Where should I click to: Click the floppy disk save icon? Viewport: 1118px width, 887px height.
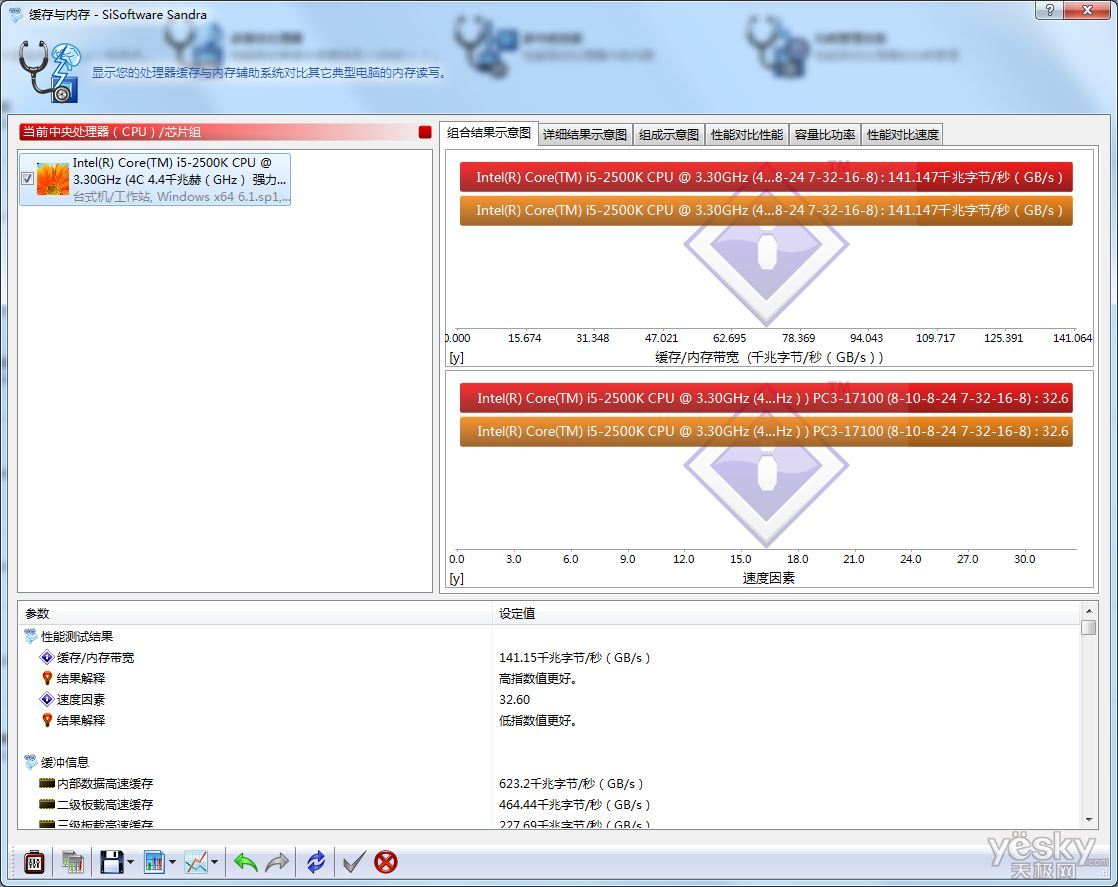tap(112, 862)
